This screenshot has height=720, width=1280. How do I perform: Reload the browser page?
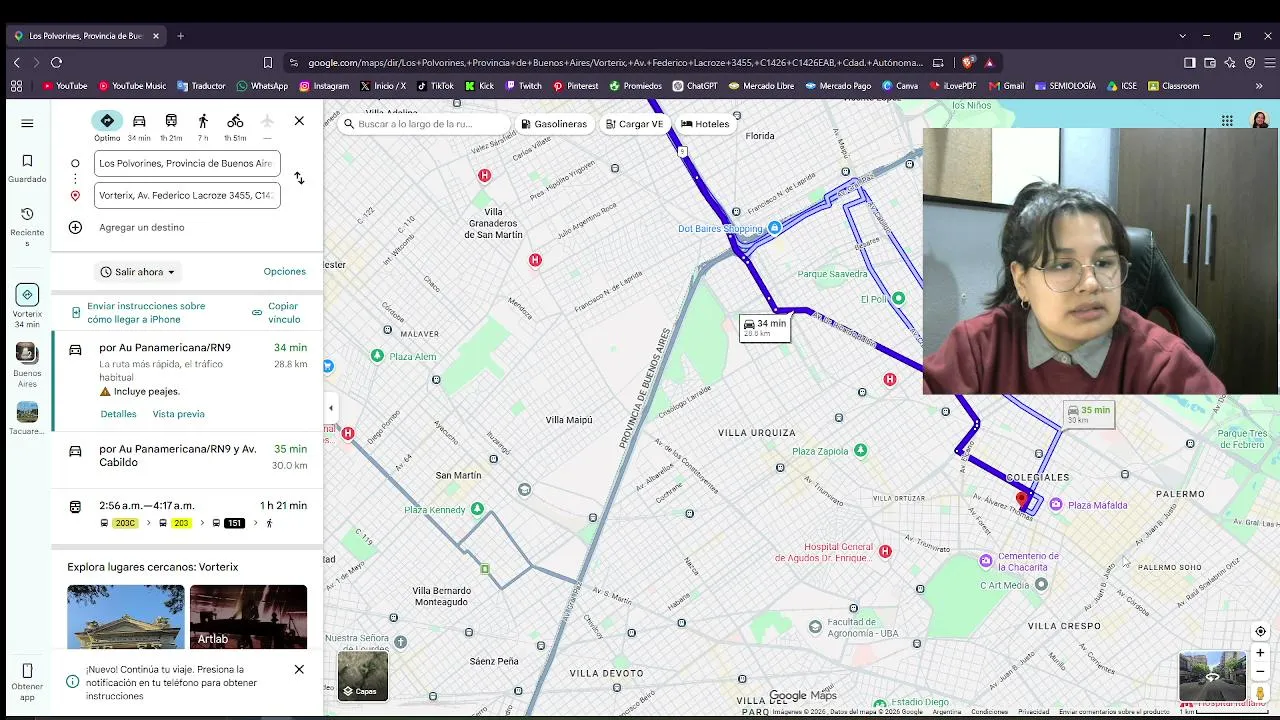(56, 62)
